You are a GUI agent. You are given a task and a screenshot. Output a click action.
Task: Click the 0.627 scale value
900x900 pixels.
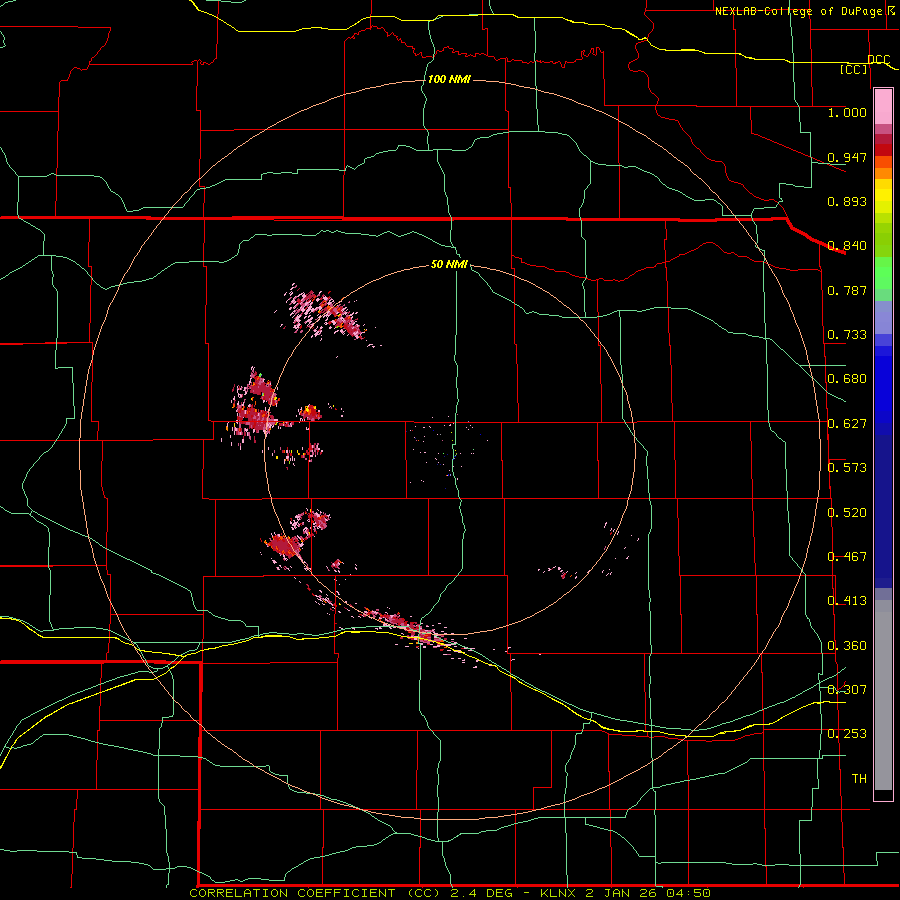[x=847, y=424]
